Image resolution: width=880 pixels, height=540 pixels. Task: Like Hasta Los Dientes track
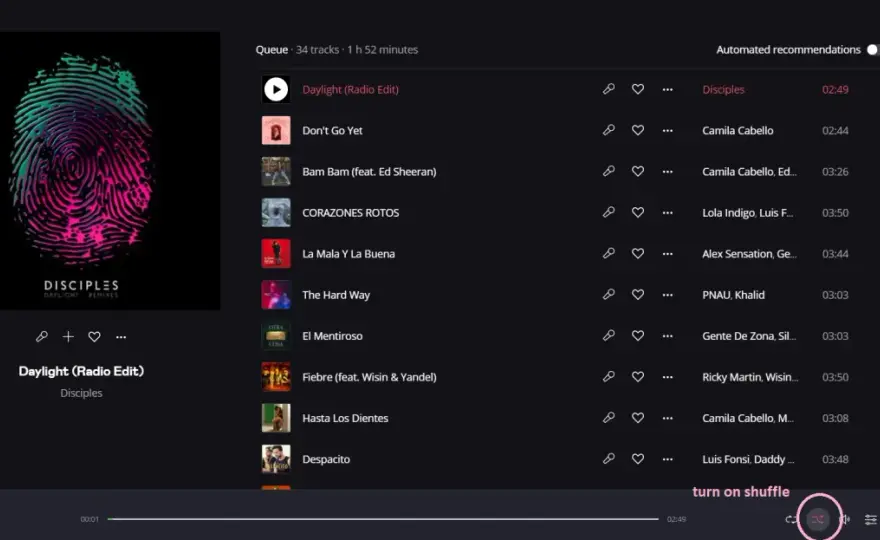(x=638, y=418)
